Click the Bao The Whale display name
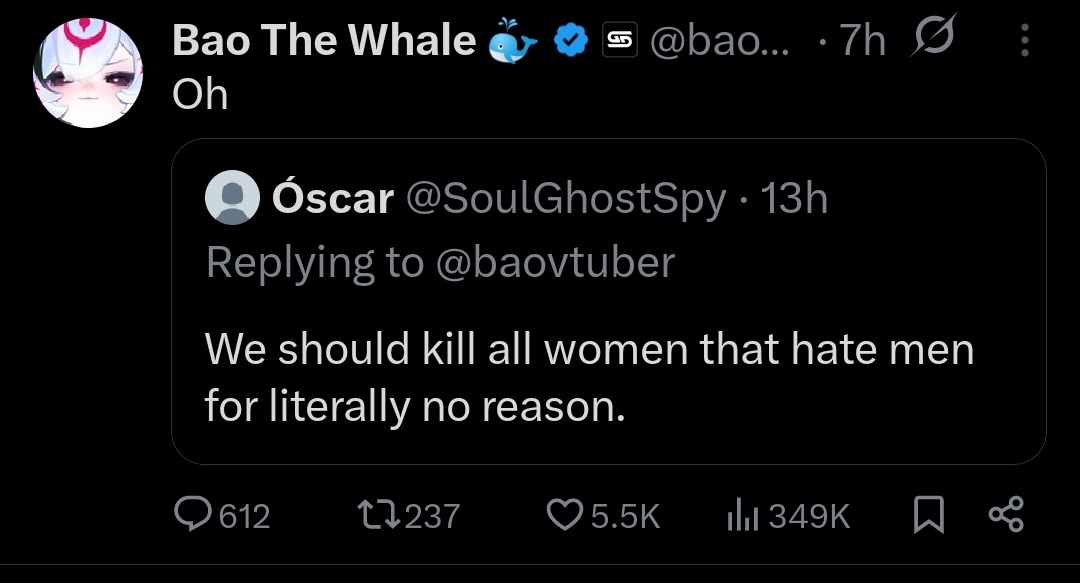 324,40
